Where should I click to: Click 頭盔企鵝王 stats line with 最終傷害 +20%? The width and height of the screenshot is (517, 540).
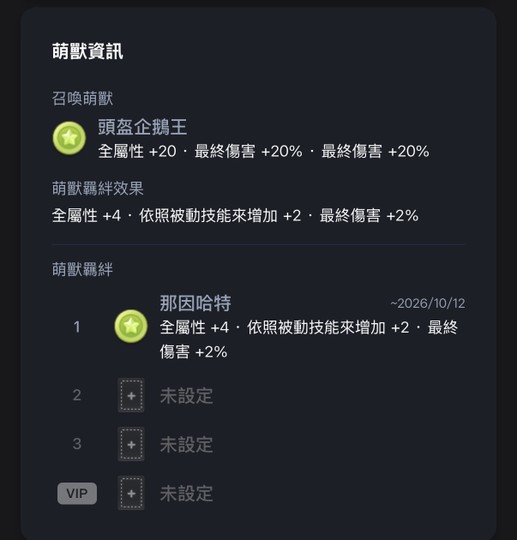(263, 152)
